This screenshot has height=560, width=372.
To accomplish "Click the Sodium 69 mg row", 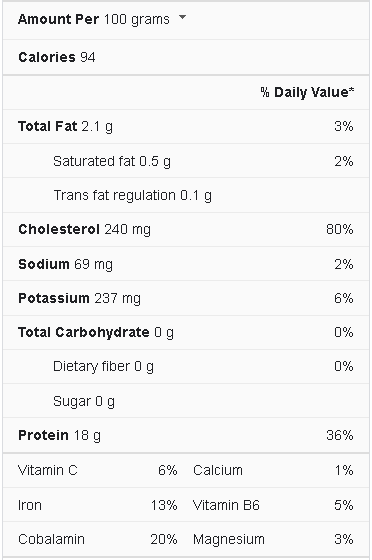I will 186,264.
